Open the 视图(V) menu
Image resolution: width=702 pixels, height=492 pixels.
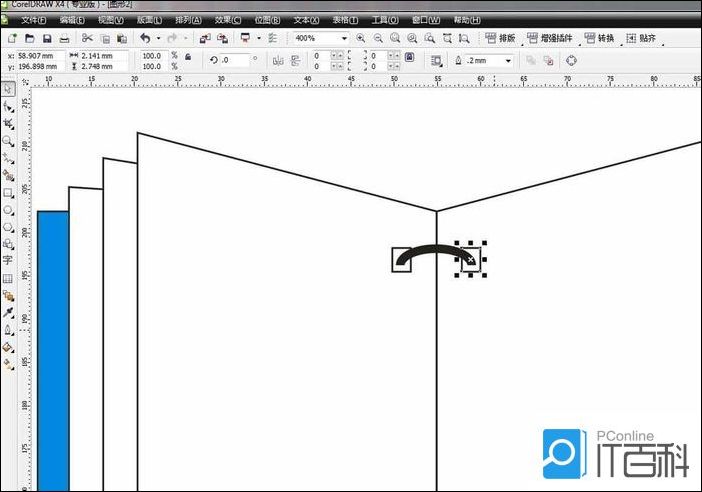tap(111, 20)
